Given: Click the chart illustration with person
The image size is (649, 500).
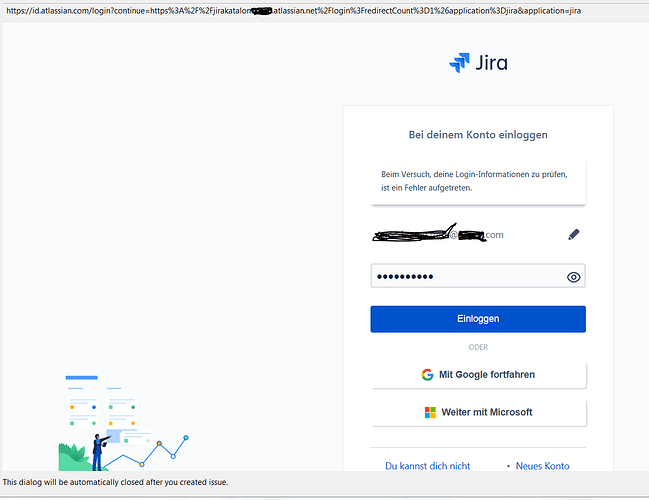Looking at the screenshot, I should (123, 423).
